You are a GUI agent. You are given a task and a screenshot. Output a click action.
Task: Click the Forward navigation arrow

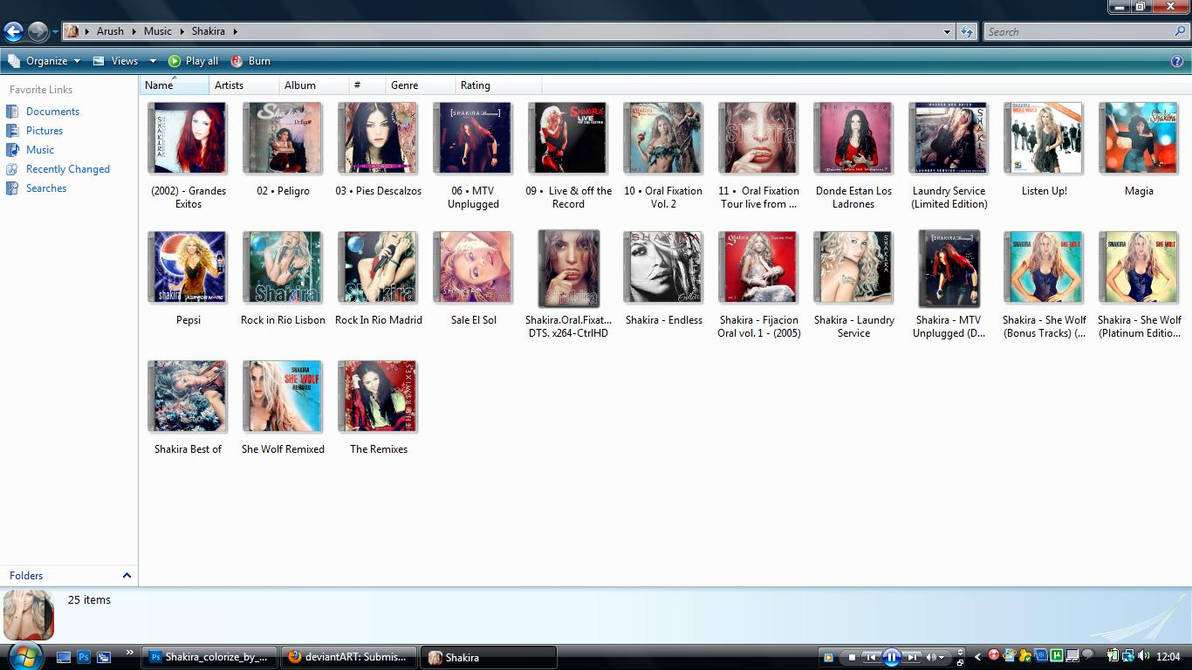(37, 31)
